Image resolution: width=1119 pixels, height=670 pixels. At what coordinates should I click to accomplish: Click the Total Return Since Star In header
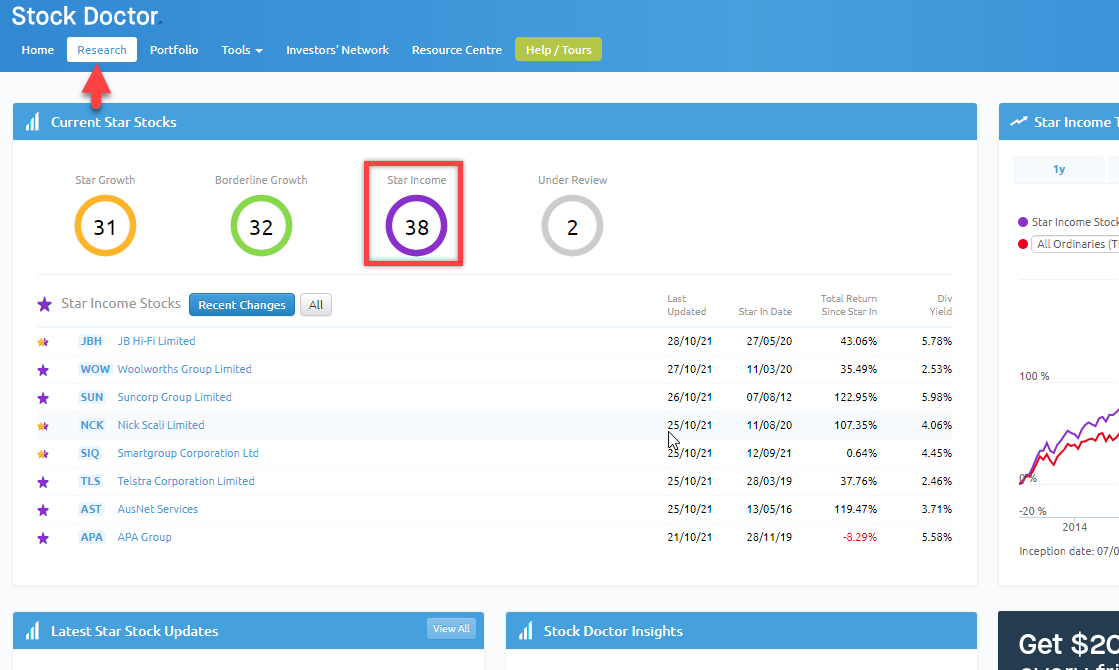[x=849, y=305]
